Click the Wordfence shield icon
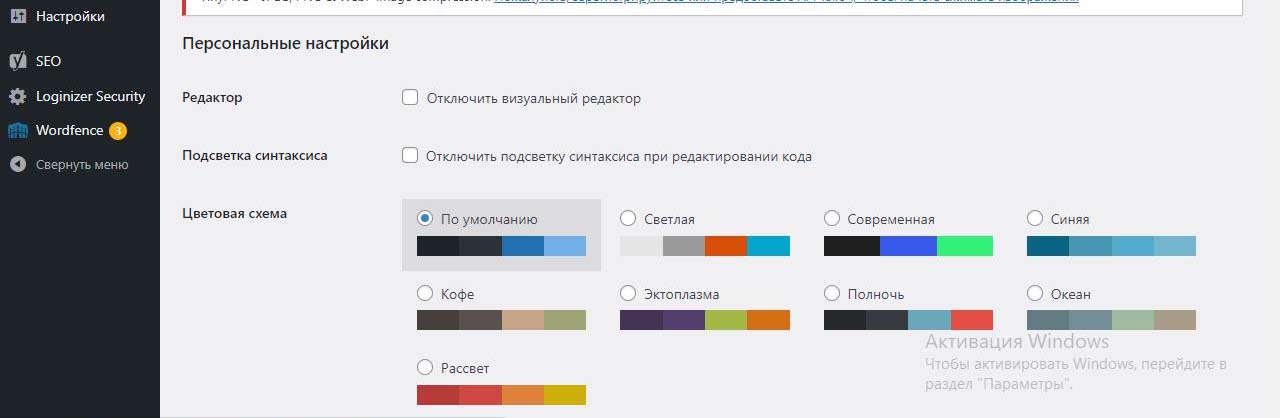Viewport: 1280px width, 418px height. (x=18, y=131)
